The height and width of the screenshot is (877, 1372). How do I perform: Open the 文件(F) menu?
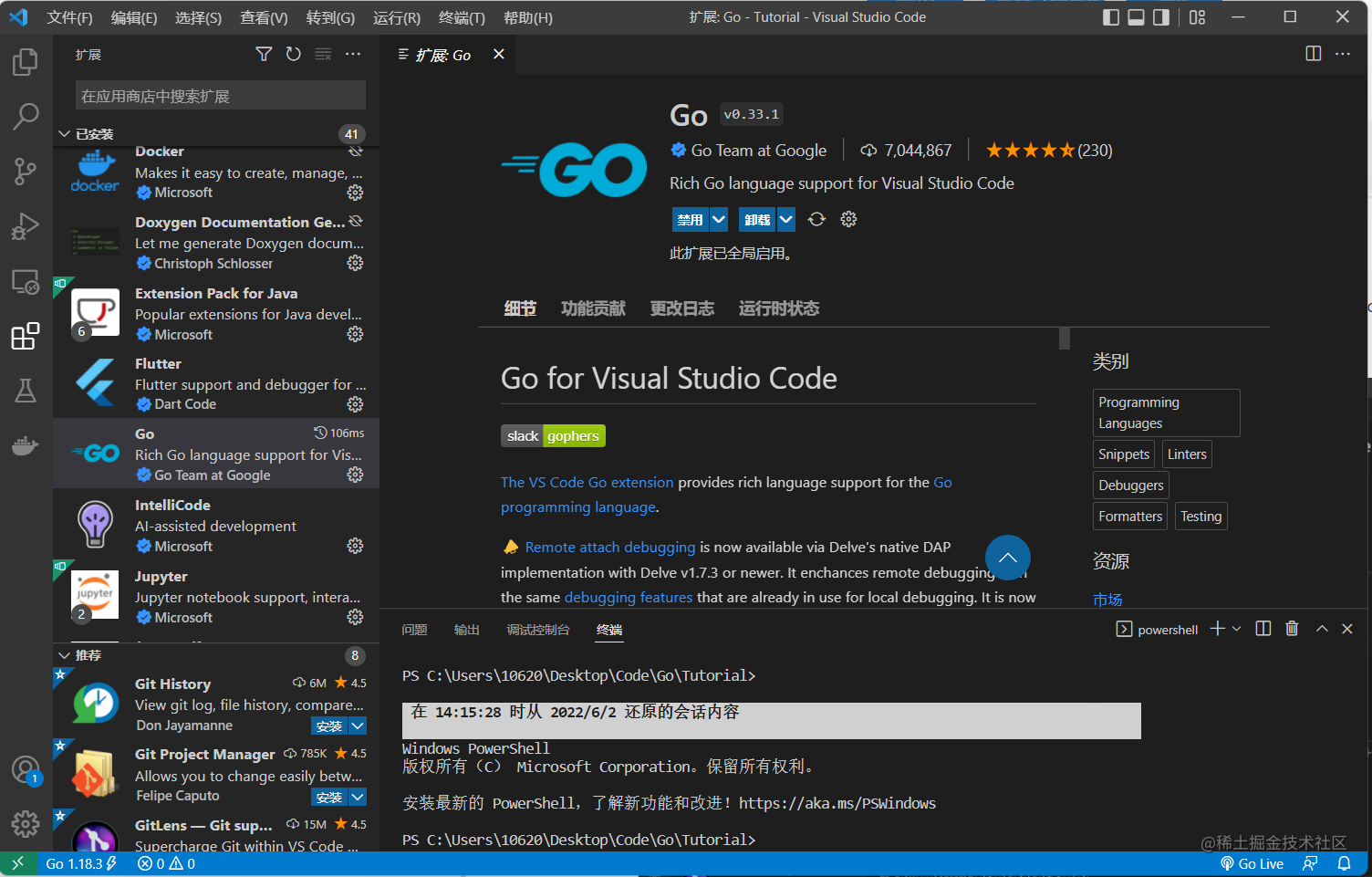pyautogui.click(x=69, y=17)
